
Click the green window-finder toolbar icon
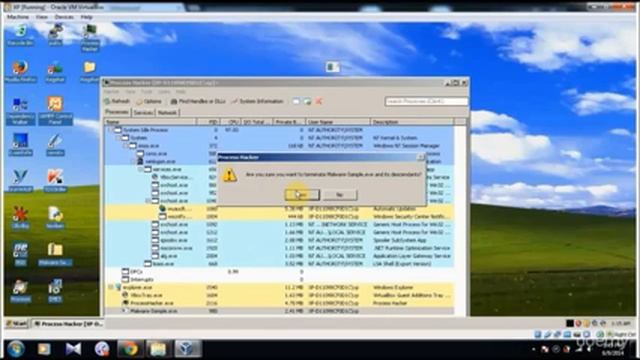point(307,101)
